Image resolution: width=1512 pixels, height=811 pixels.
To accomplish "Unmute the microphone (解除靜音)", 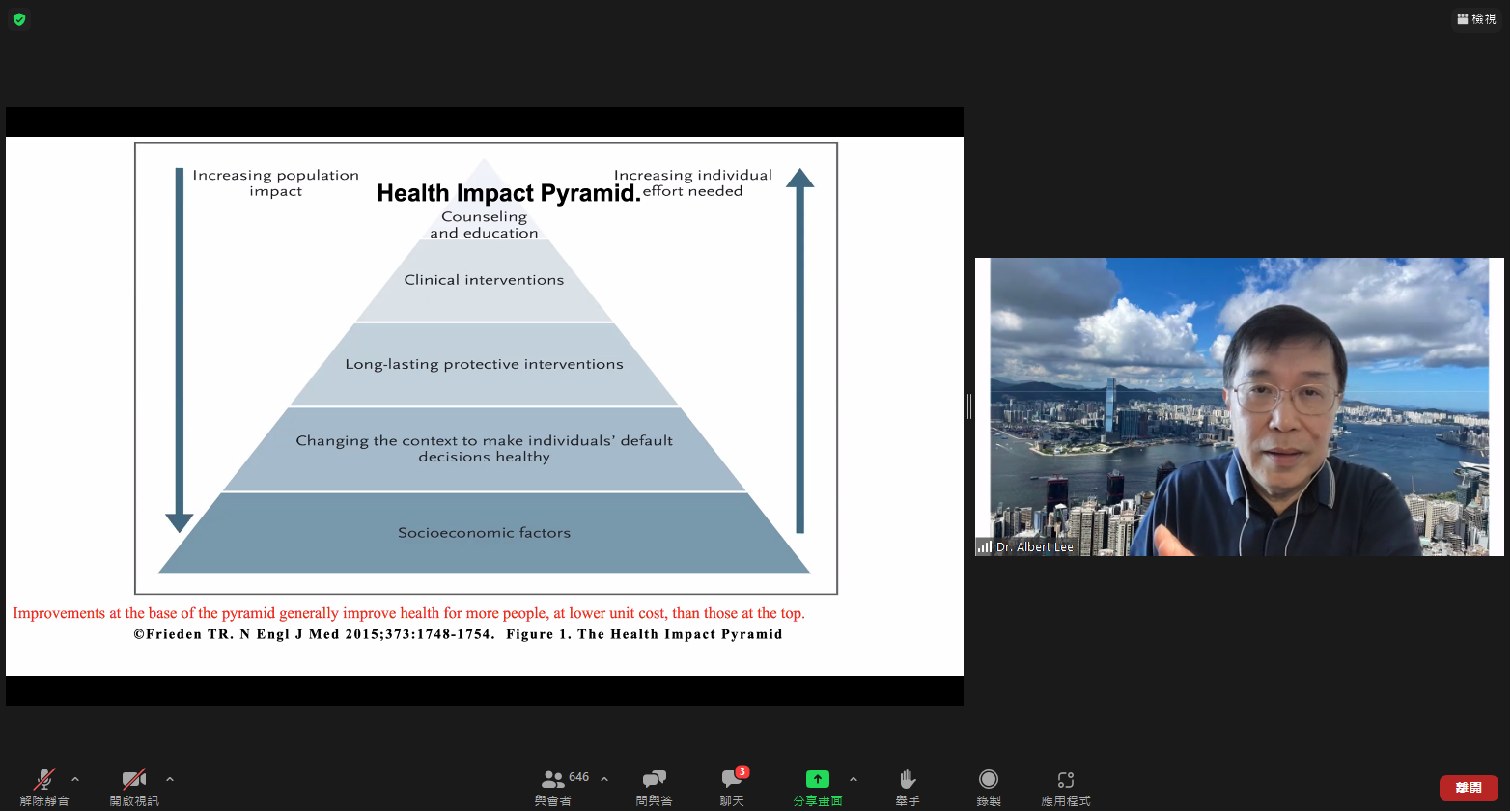I will (44, 780).
